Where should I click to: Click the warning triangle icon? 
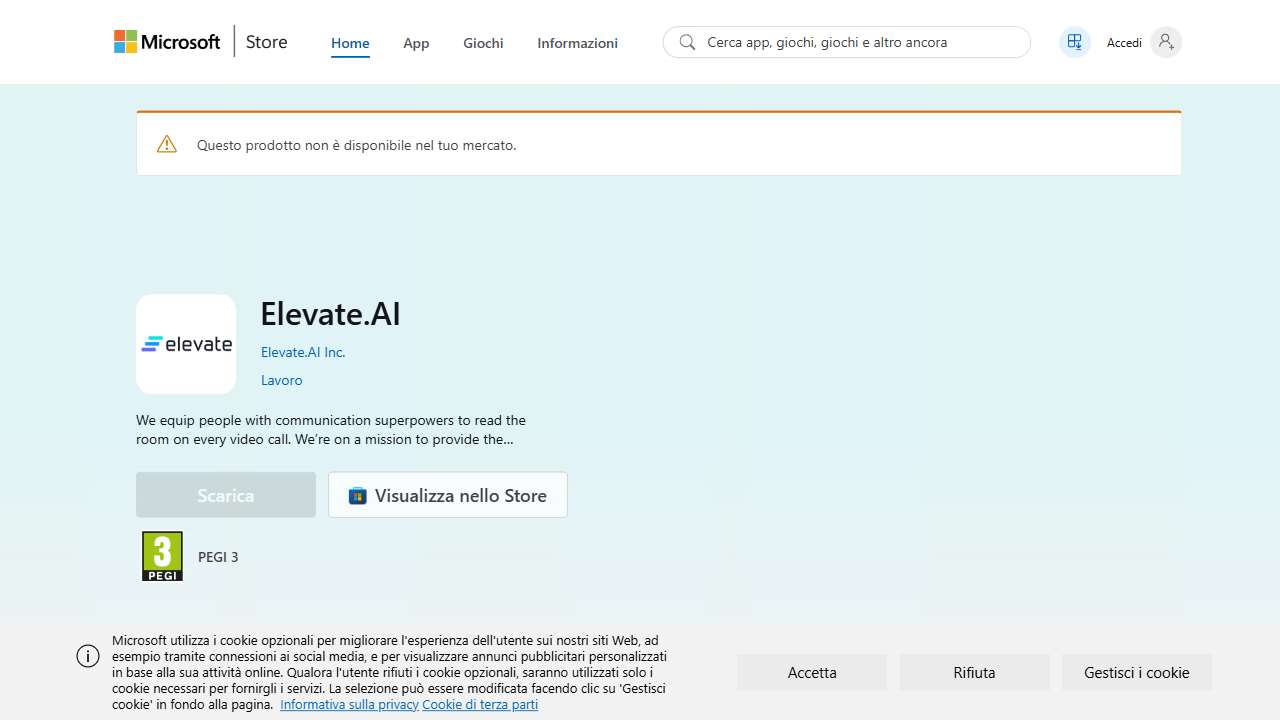coord(166,143)
